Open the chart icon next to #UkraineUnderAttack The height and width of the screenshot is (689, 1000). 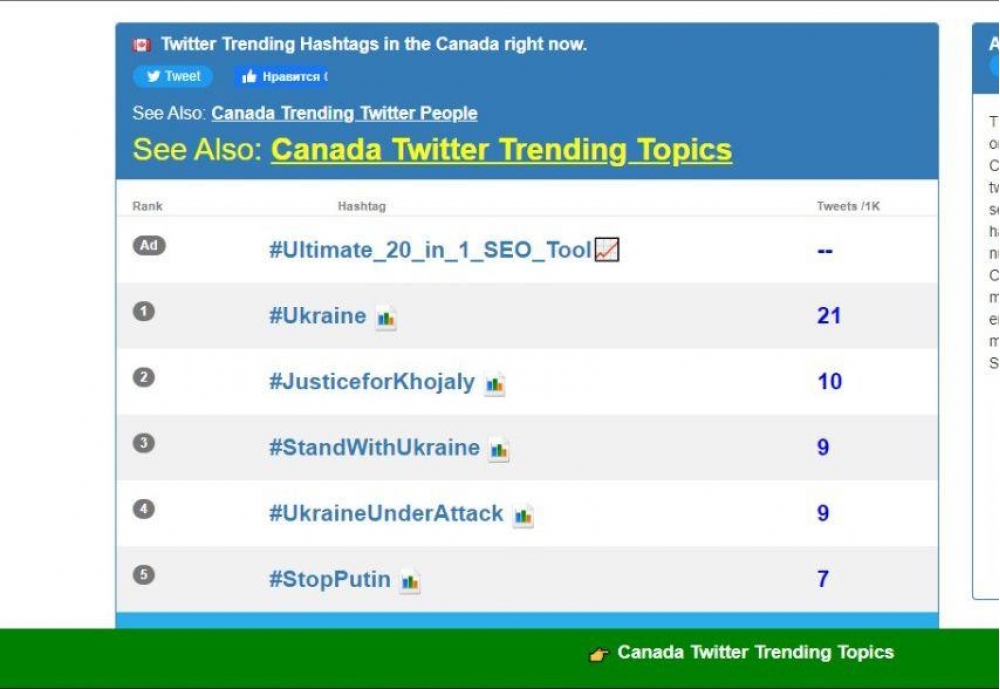coord(523,516)
